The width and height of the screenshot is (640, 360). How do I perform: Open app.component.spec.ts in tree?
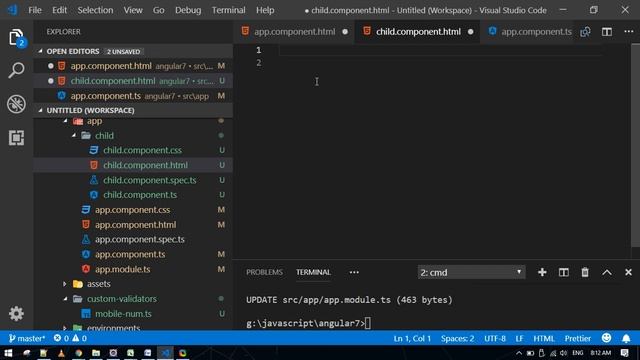pyautogui.click(x=140, y=240)
